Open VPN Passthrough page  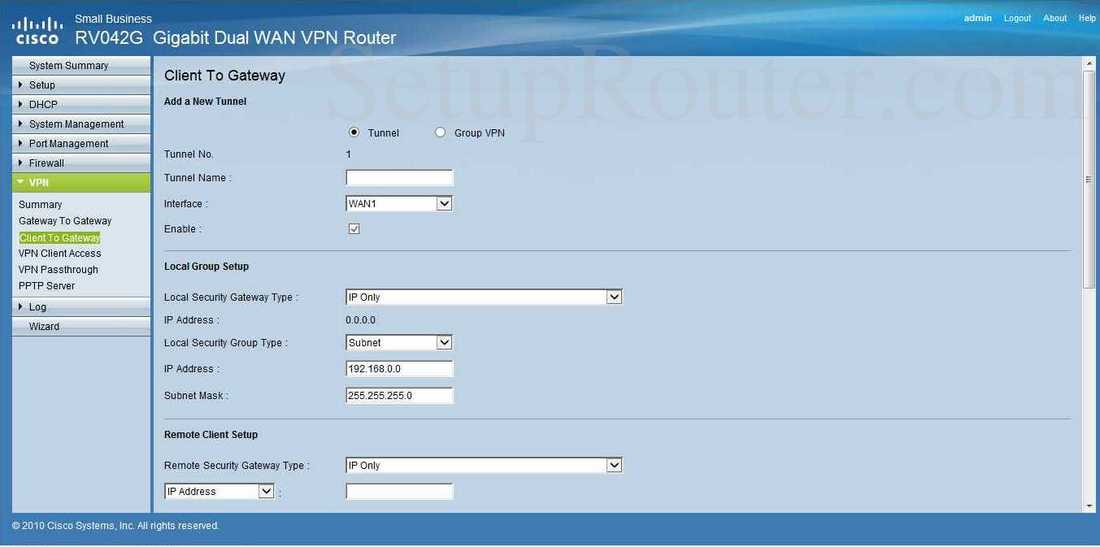click(58, 269)
